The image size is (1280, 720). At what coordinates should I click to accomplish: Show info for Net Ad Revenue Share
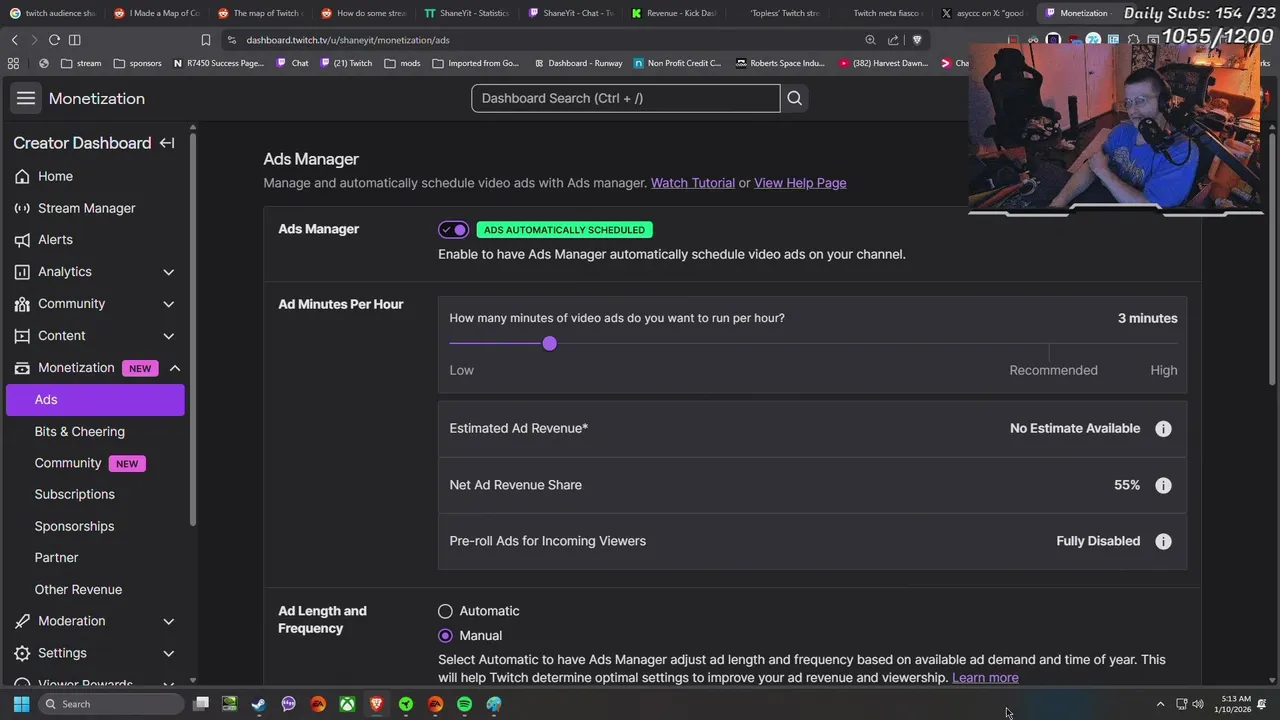1163,485
